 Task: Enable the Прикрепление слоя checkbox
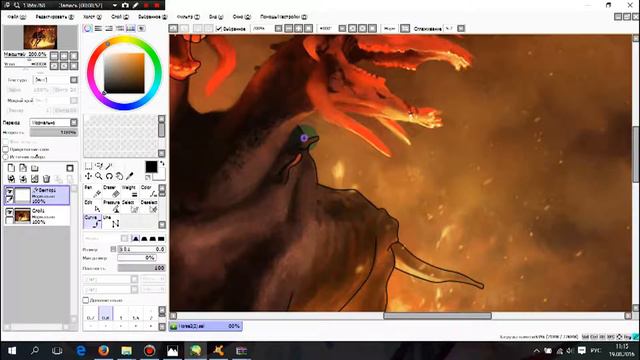tap(6, 149)
